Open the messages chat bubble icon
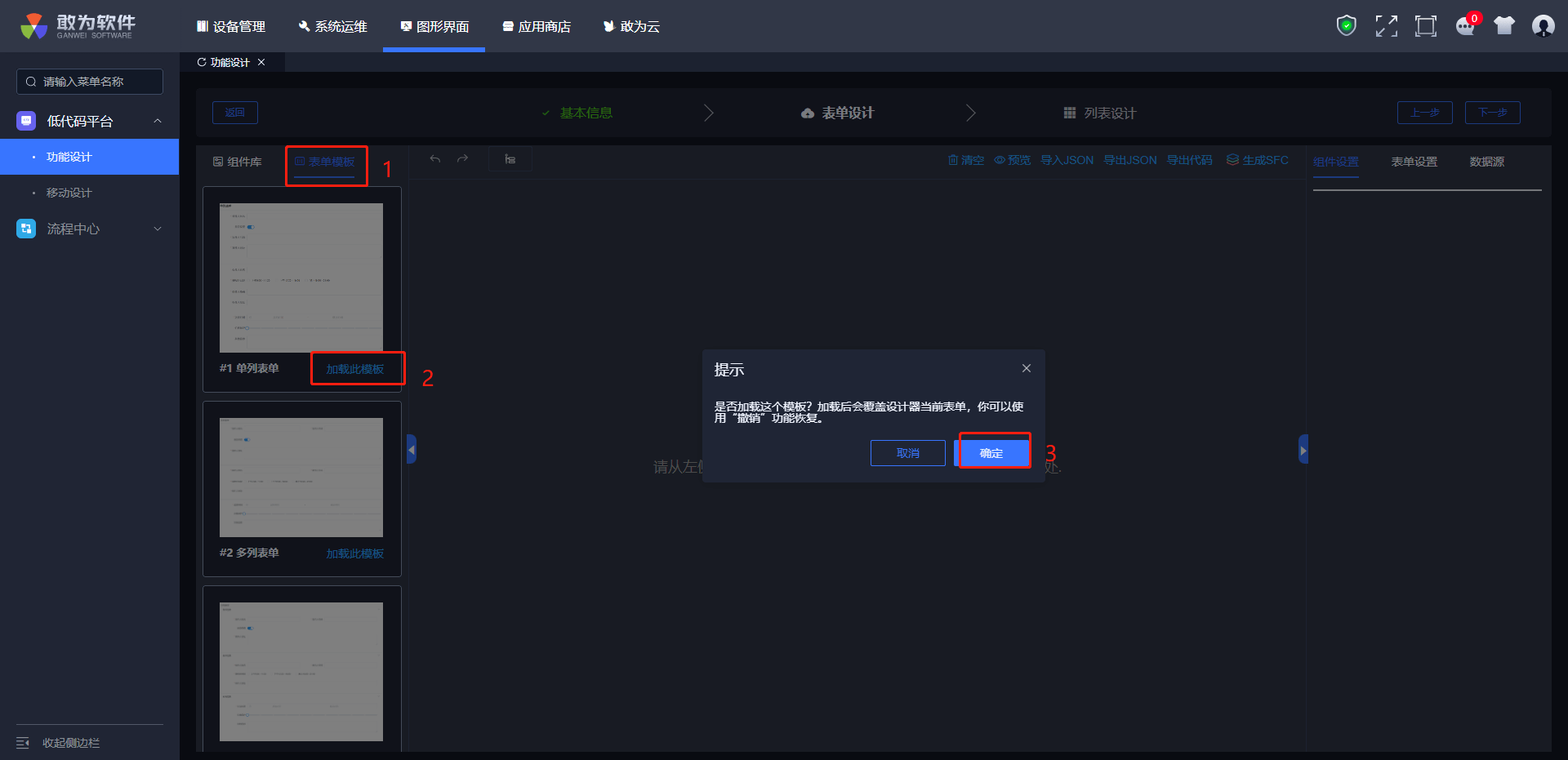This screenshot has width=1568, height=760. click(x=1466, y=26)
